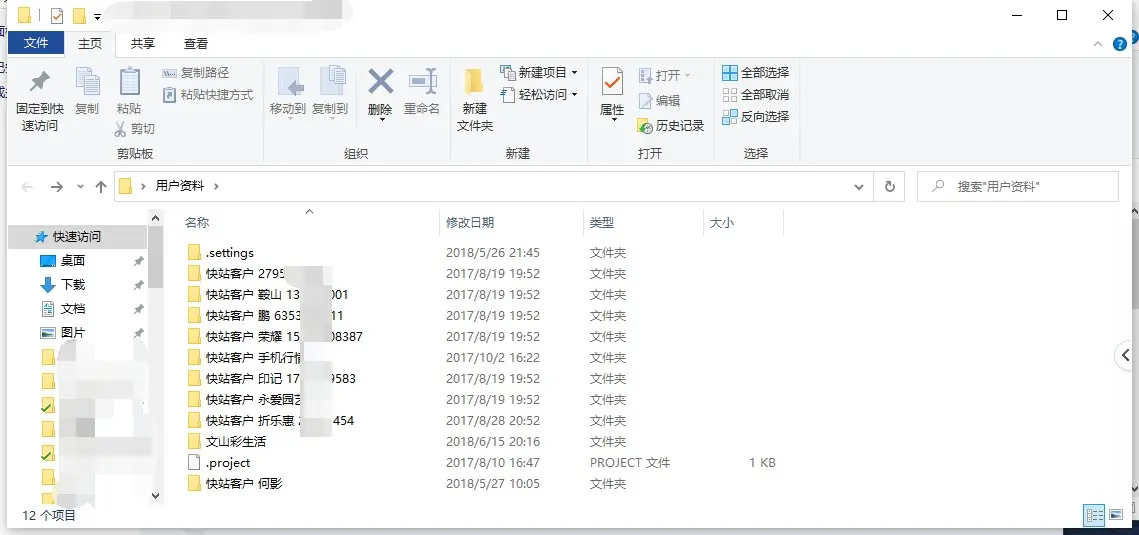Screen dimensions: 1139x535
Task: Click the Cut scissors item
Action: coord(134,129)
